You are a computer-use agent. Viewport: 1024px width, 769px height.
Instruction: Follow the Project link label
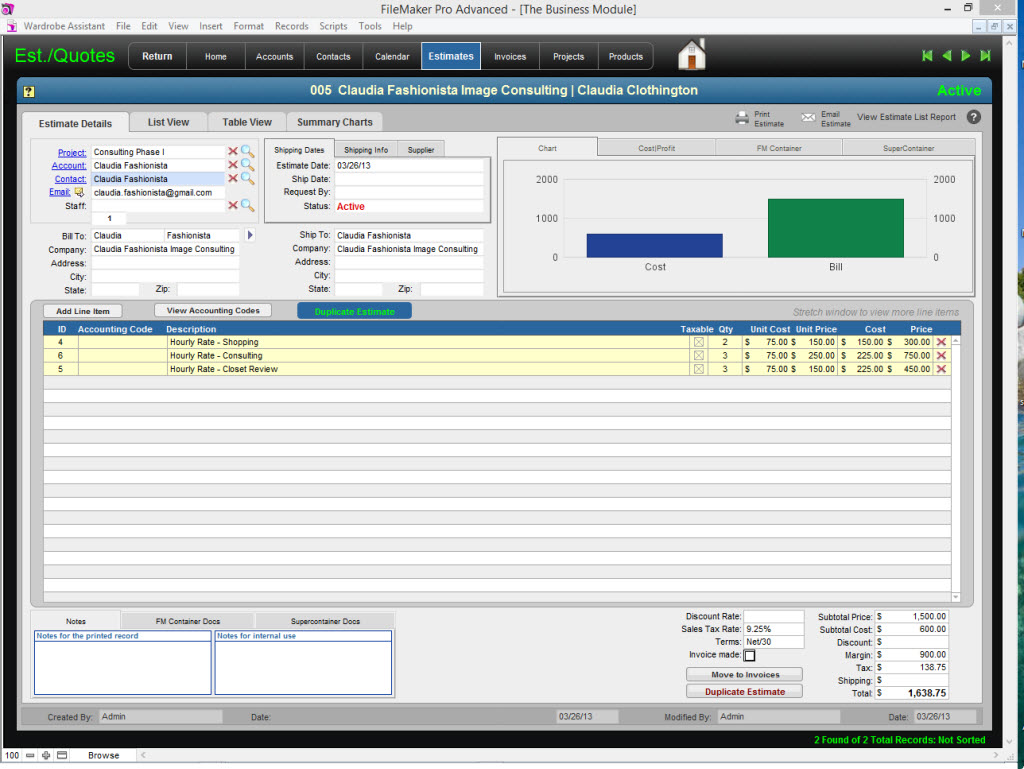(x=72, y=152)
